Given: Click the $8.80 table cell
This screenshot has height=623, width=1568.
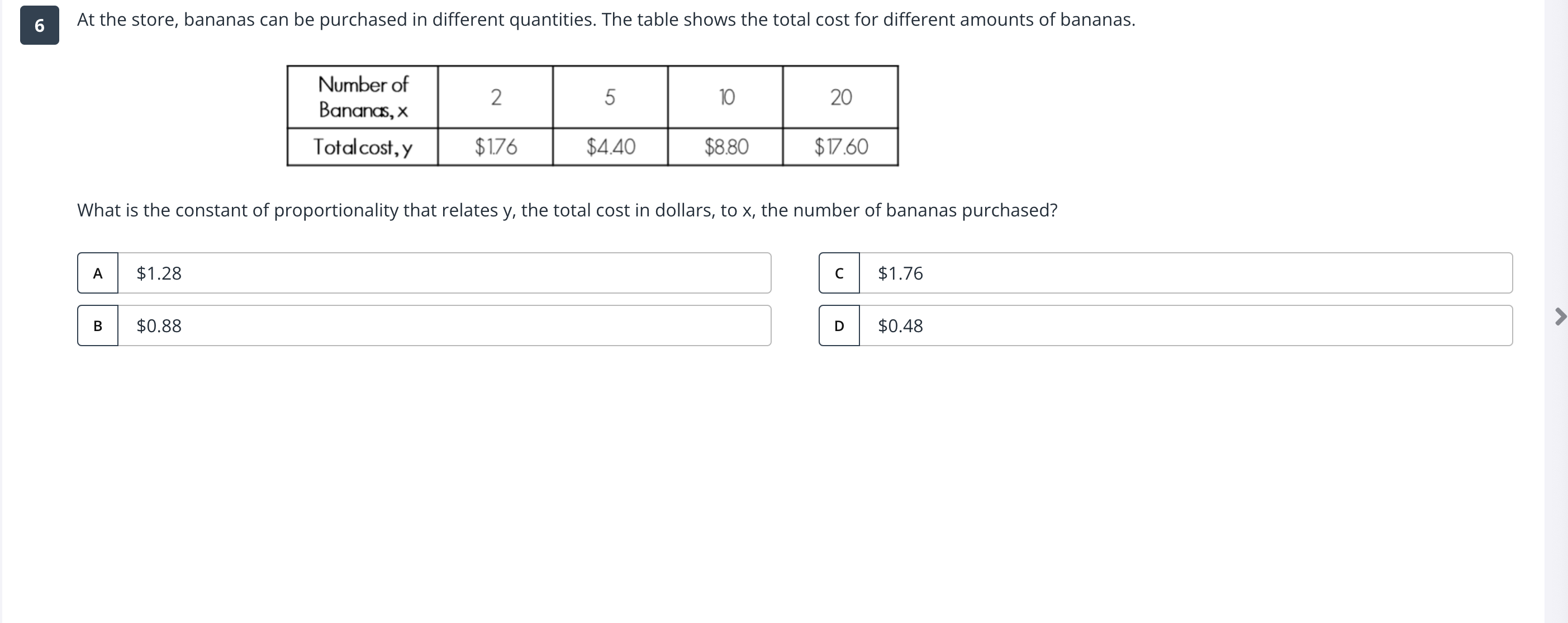Looking at the screenshot, I should pyautogui.click(x=725, y=146).
